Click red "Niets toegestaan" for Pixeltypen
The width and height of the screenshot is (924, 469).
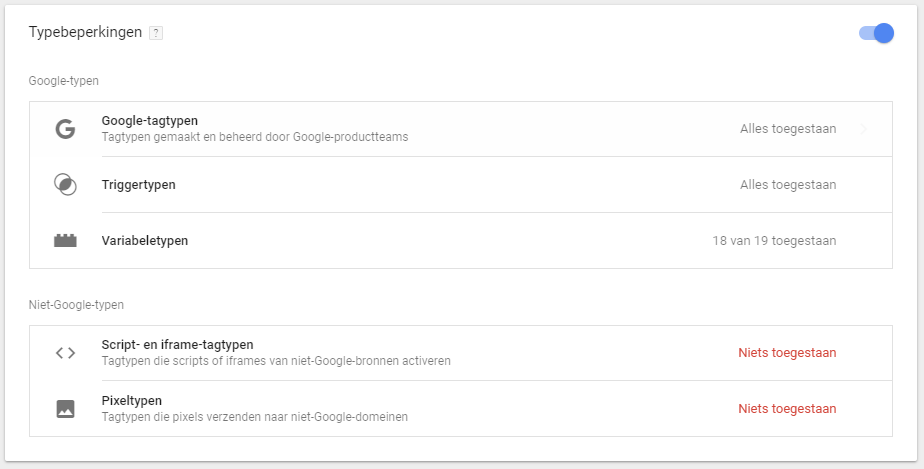point(787,409)
